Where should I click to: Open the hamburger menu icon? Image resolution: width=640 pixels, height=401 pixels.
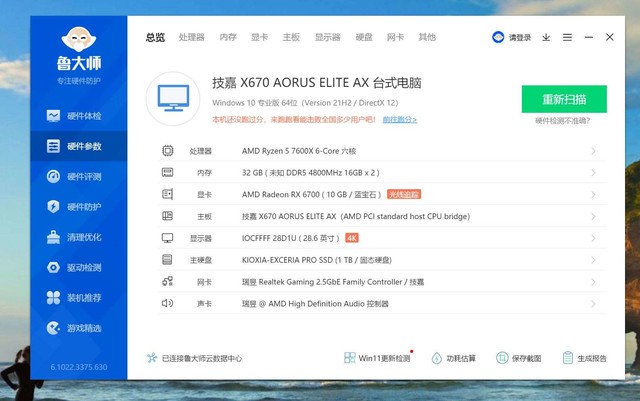567,37
